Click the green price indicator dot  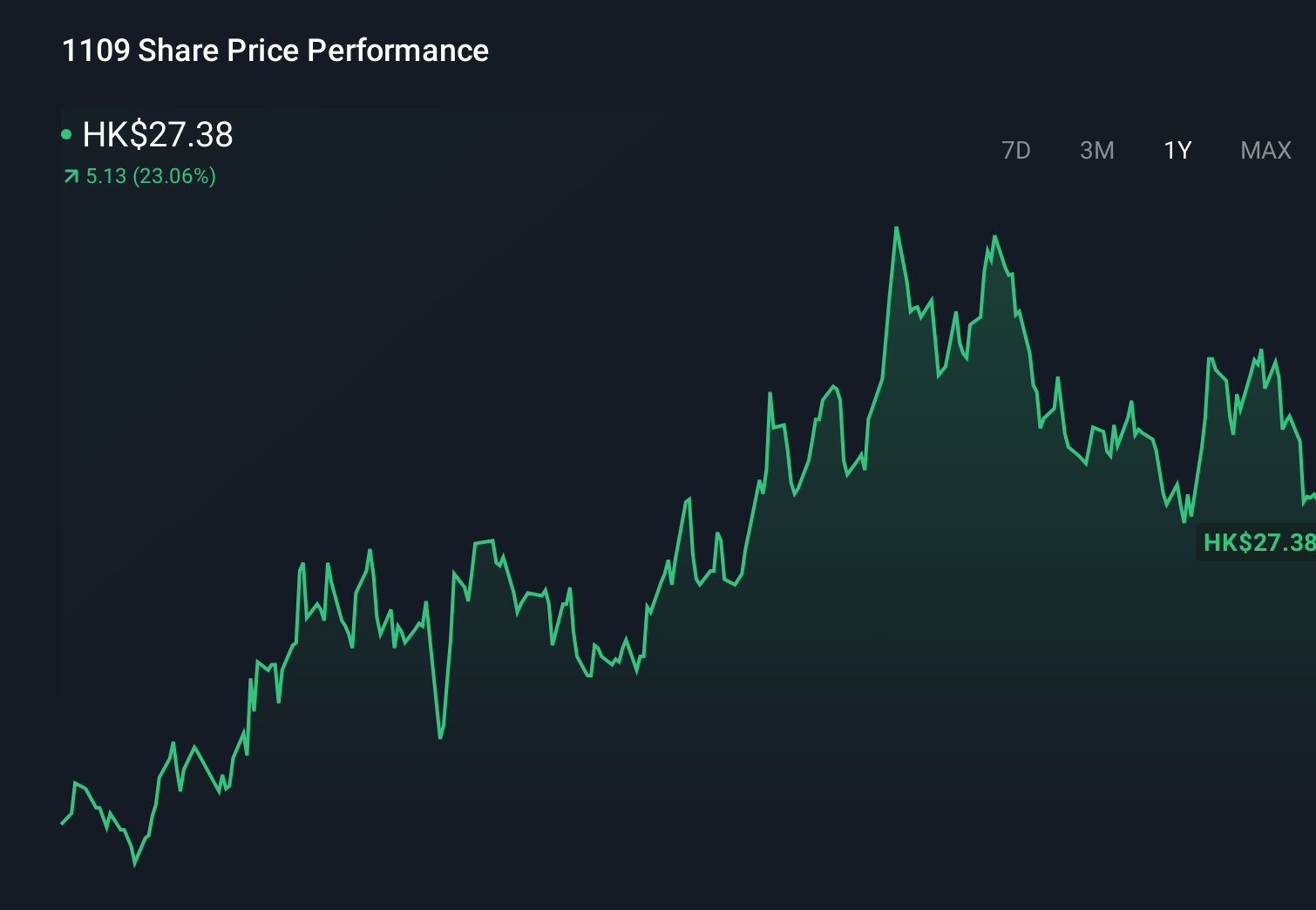[65, 134]
